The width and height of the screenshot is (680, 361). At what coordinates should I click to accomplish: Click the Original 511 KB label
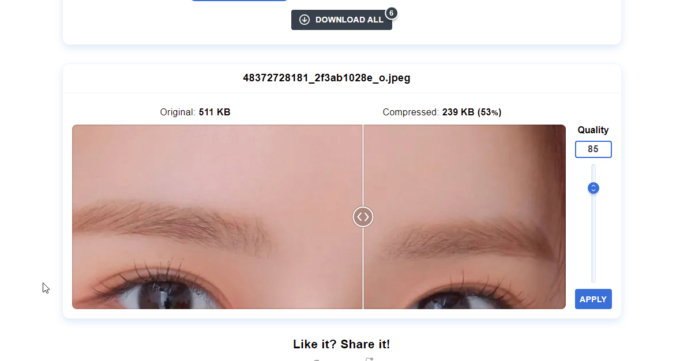coord(195,112)
